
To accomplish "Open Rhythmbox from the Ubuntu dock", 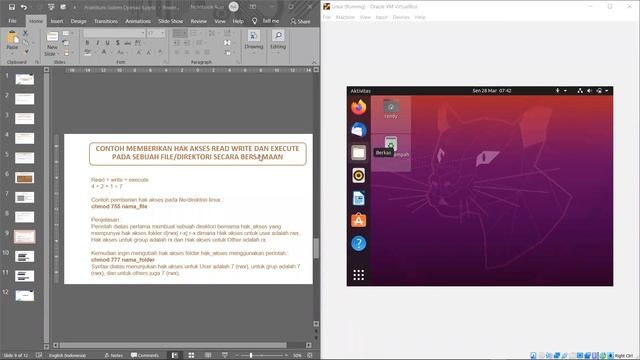I will pyautogui.click(x=358, y=176).
